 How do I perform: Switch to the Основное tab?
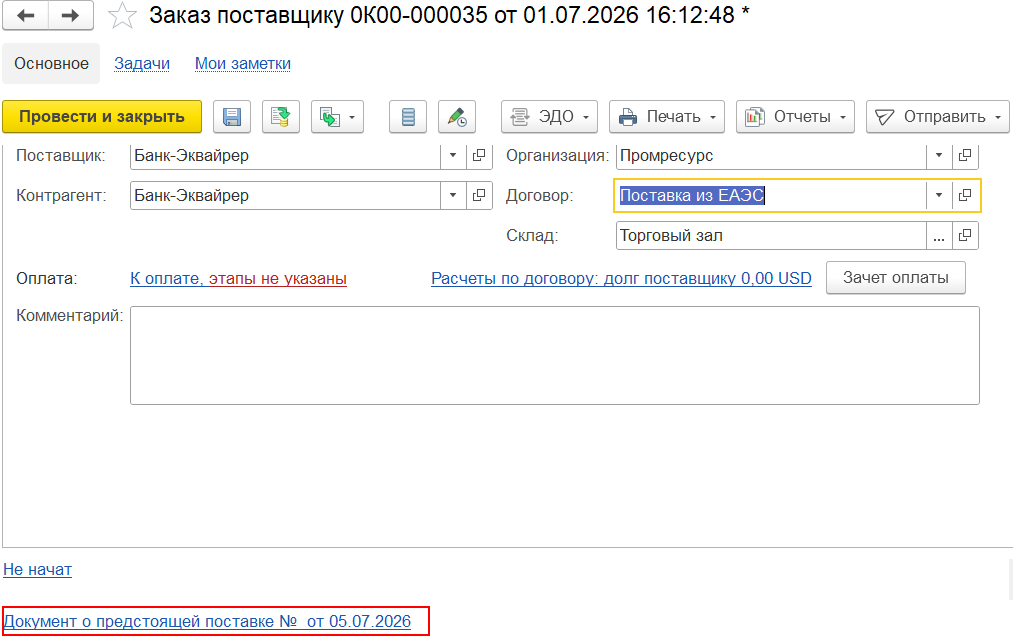52,63
